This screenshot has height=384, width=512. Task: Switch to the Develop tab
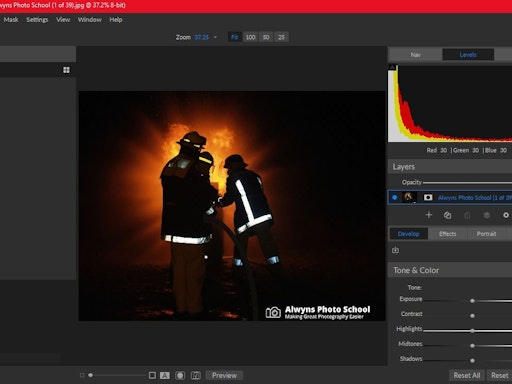409,234
